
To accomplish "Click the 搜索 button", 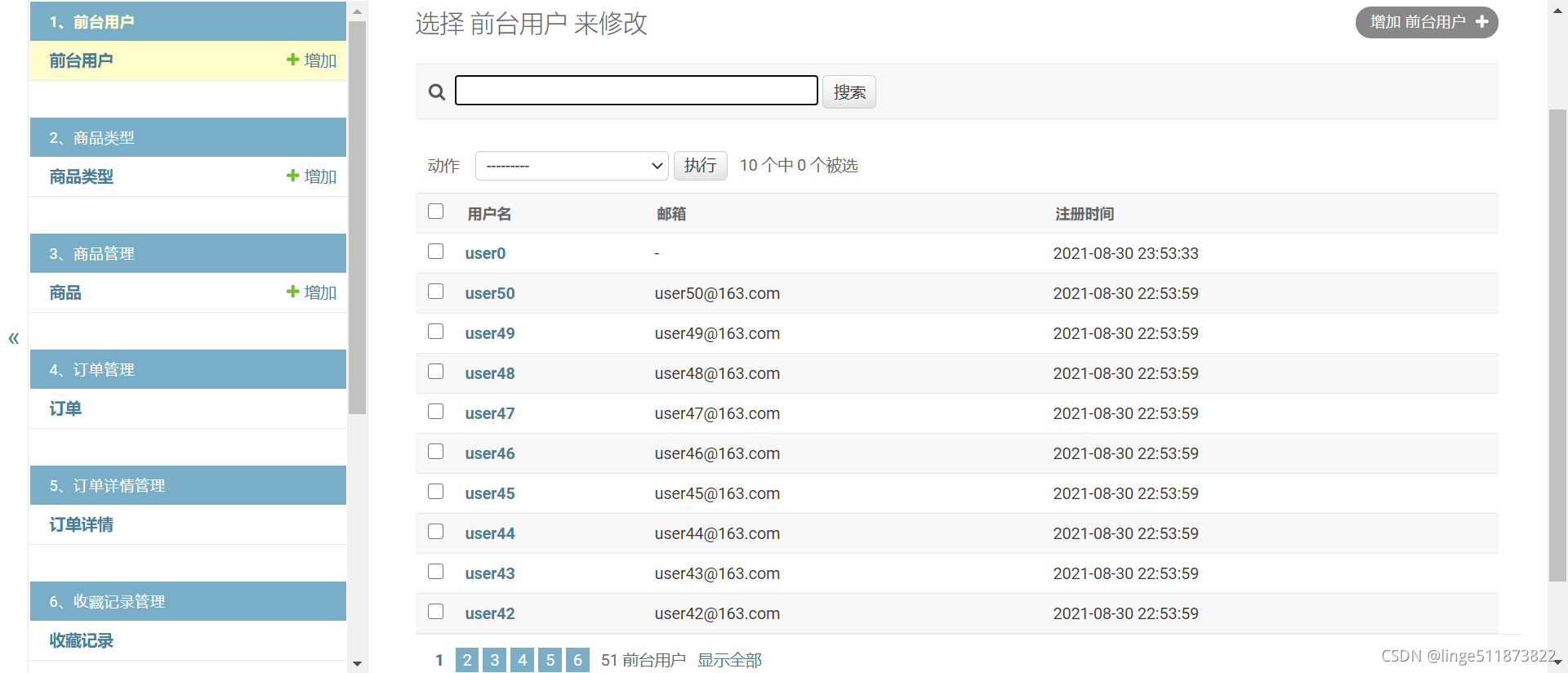I will pyautogui.click(x=849, y=91).
